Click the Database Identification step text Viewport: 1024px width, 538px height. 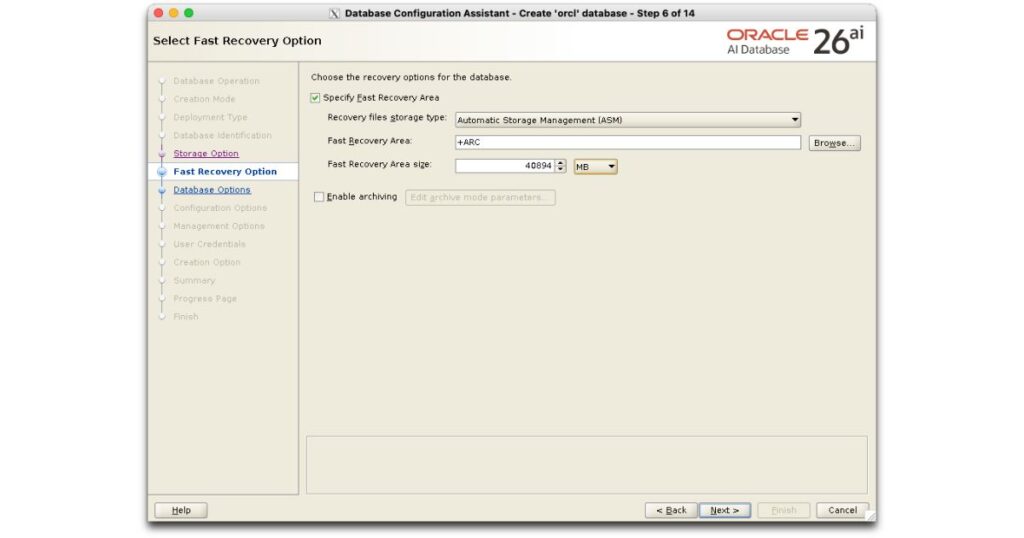[222, 136]
